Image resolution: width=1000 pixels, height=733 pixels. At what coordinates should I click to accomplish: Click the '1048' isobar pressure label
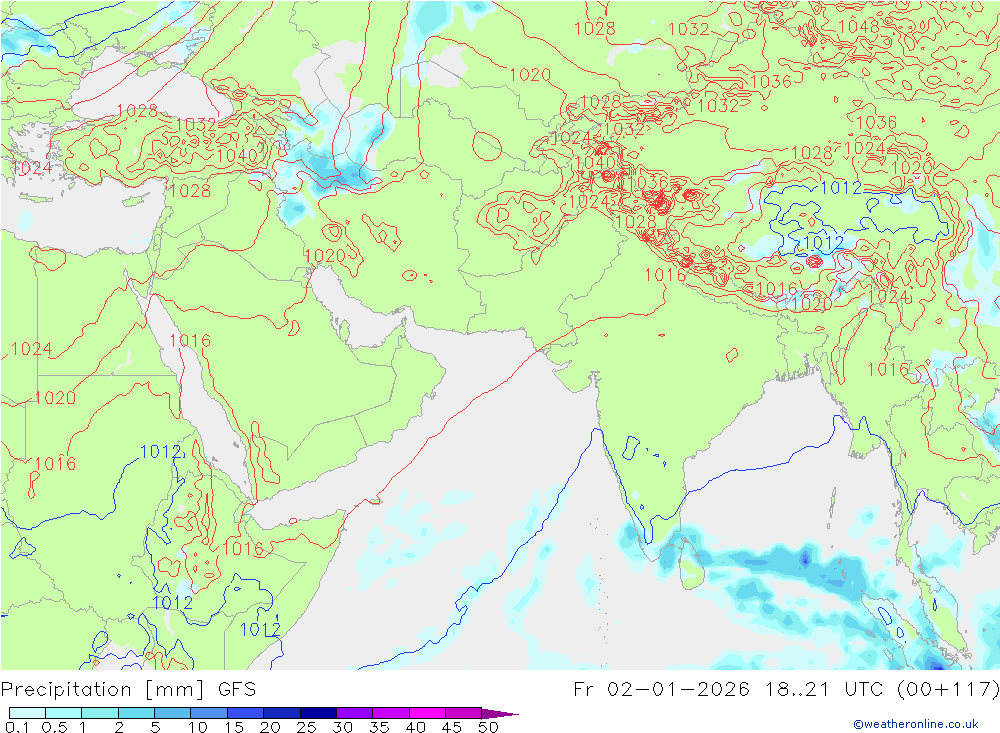(858, 27)
